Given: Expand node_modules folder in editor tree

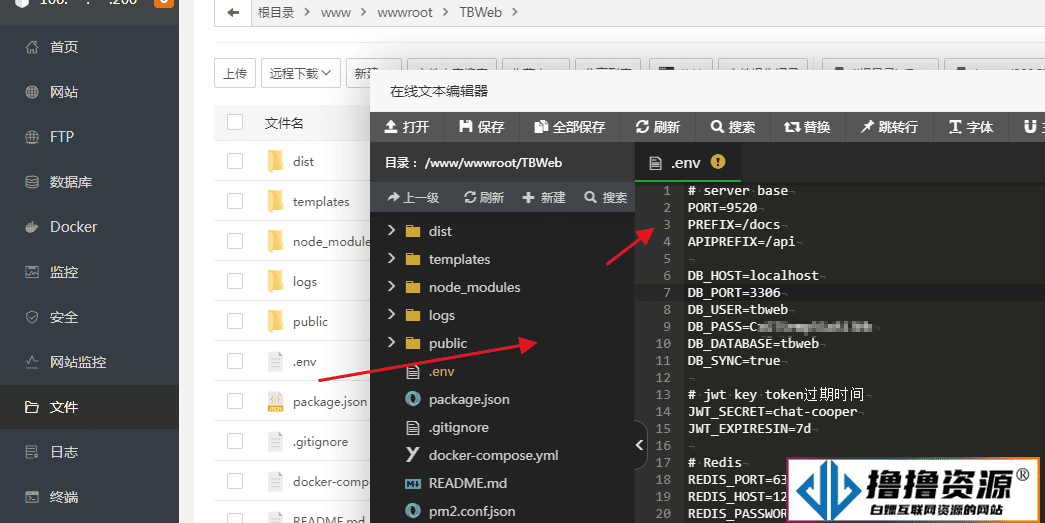Looking at the screenshot, I should point(392,286).
